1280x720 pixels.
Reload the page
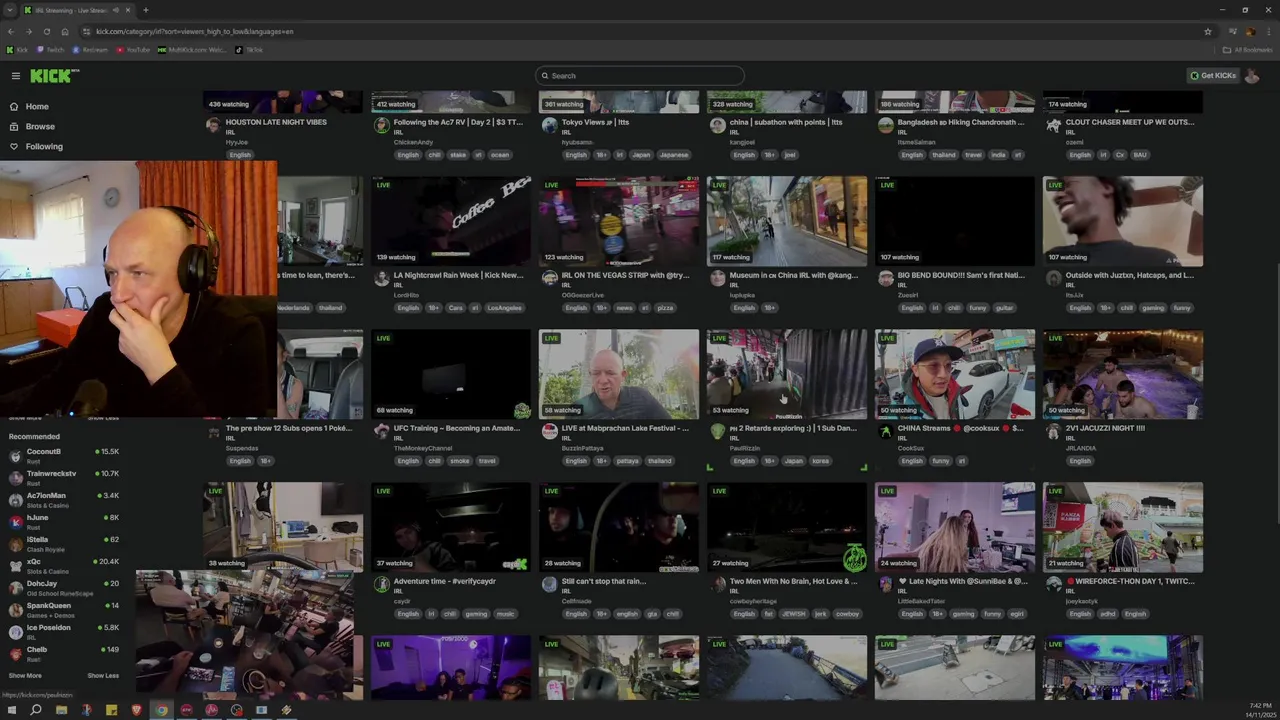pyautogui.click(x=46, y=31)
